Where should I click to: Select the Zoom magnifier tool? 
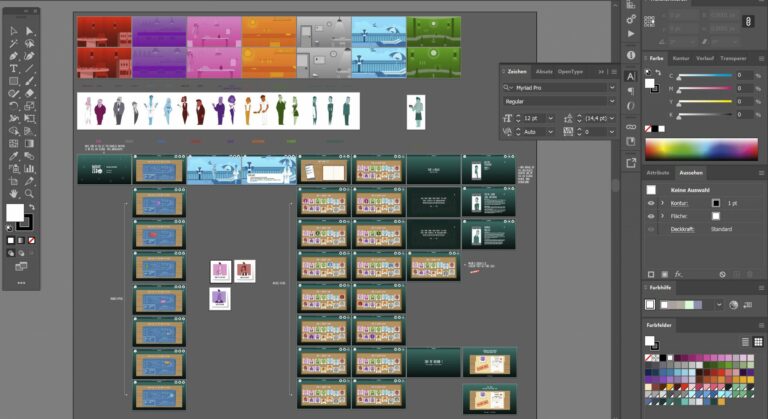coord(29,193)
